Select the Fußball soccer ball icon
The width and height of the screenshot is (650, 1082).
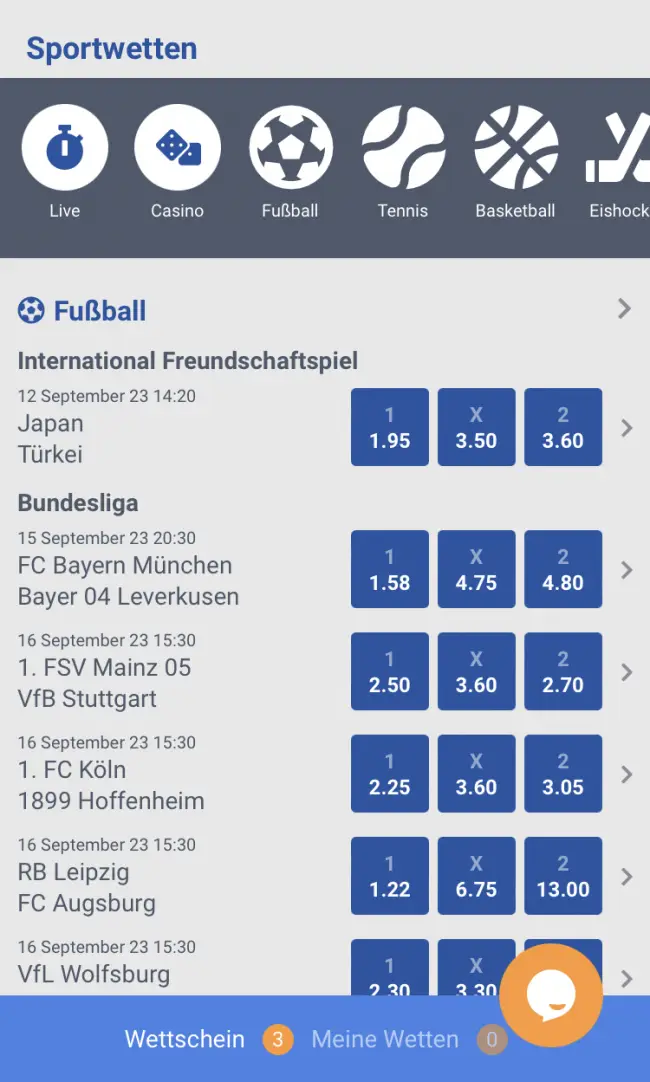pyautogui.click(x=290, y=148)
